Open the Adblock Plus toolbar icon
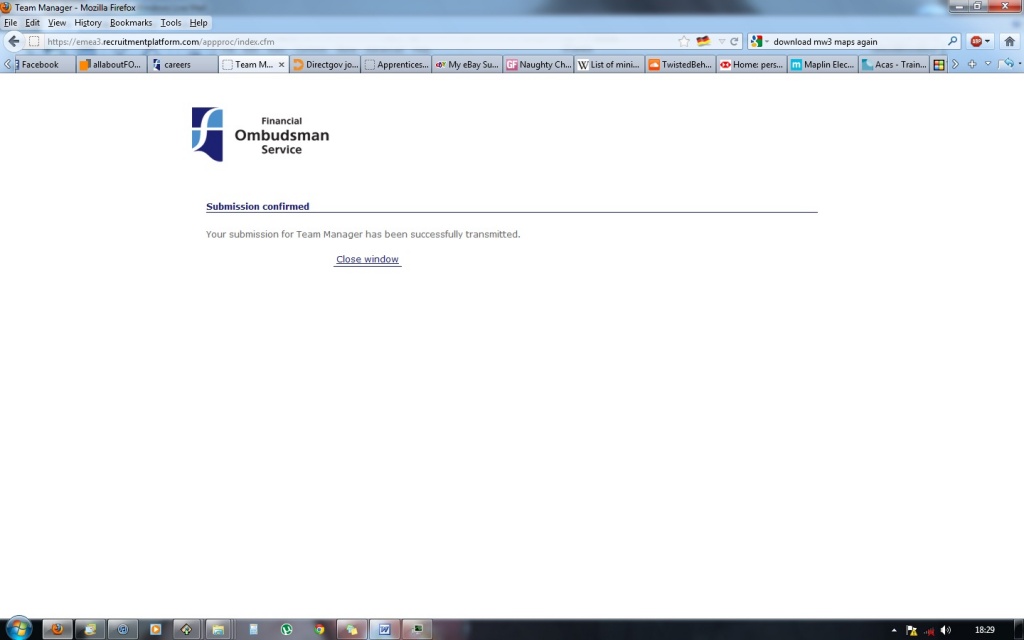 coord(977,42)
